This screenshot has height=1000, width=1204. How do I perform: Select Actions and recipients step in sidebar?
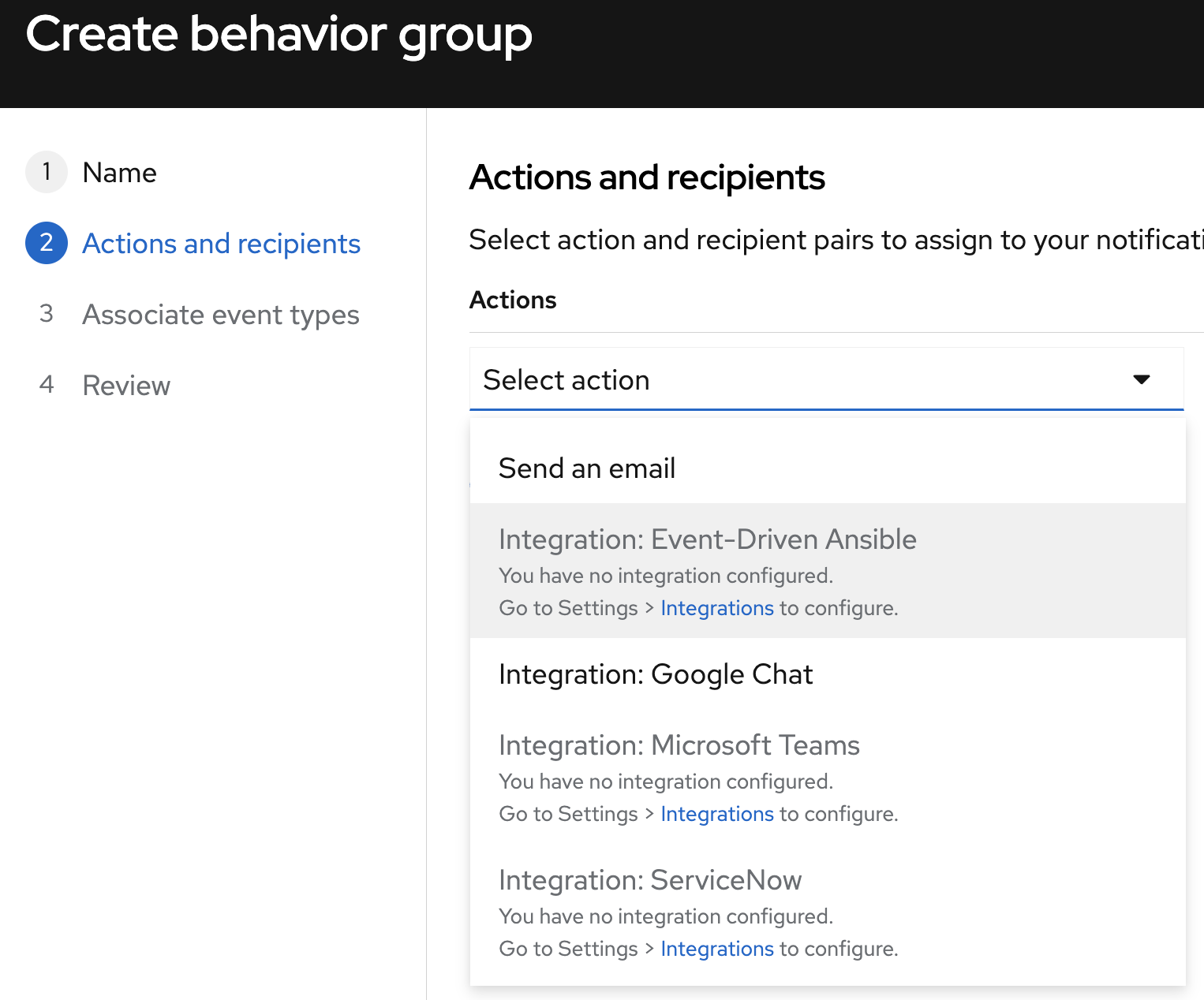221,244
